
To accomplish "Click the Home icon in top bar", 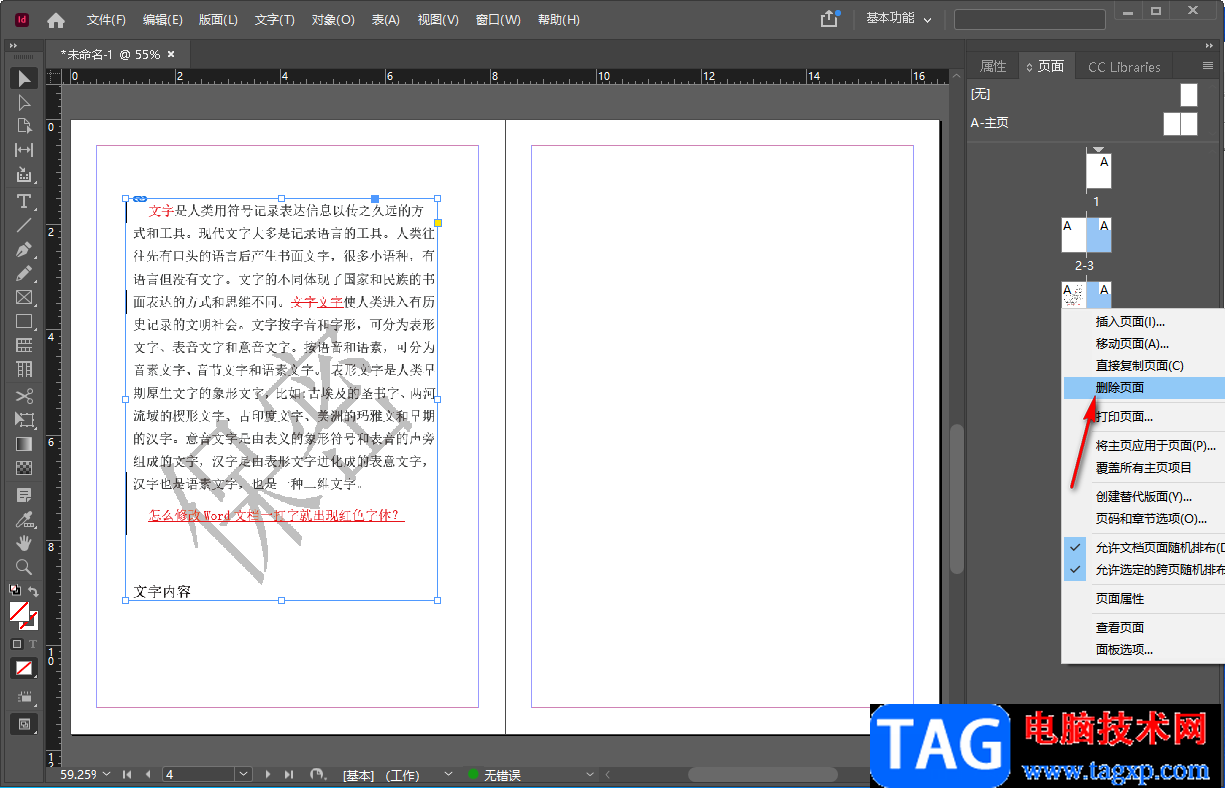I will click(56, 19).
